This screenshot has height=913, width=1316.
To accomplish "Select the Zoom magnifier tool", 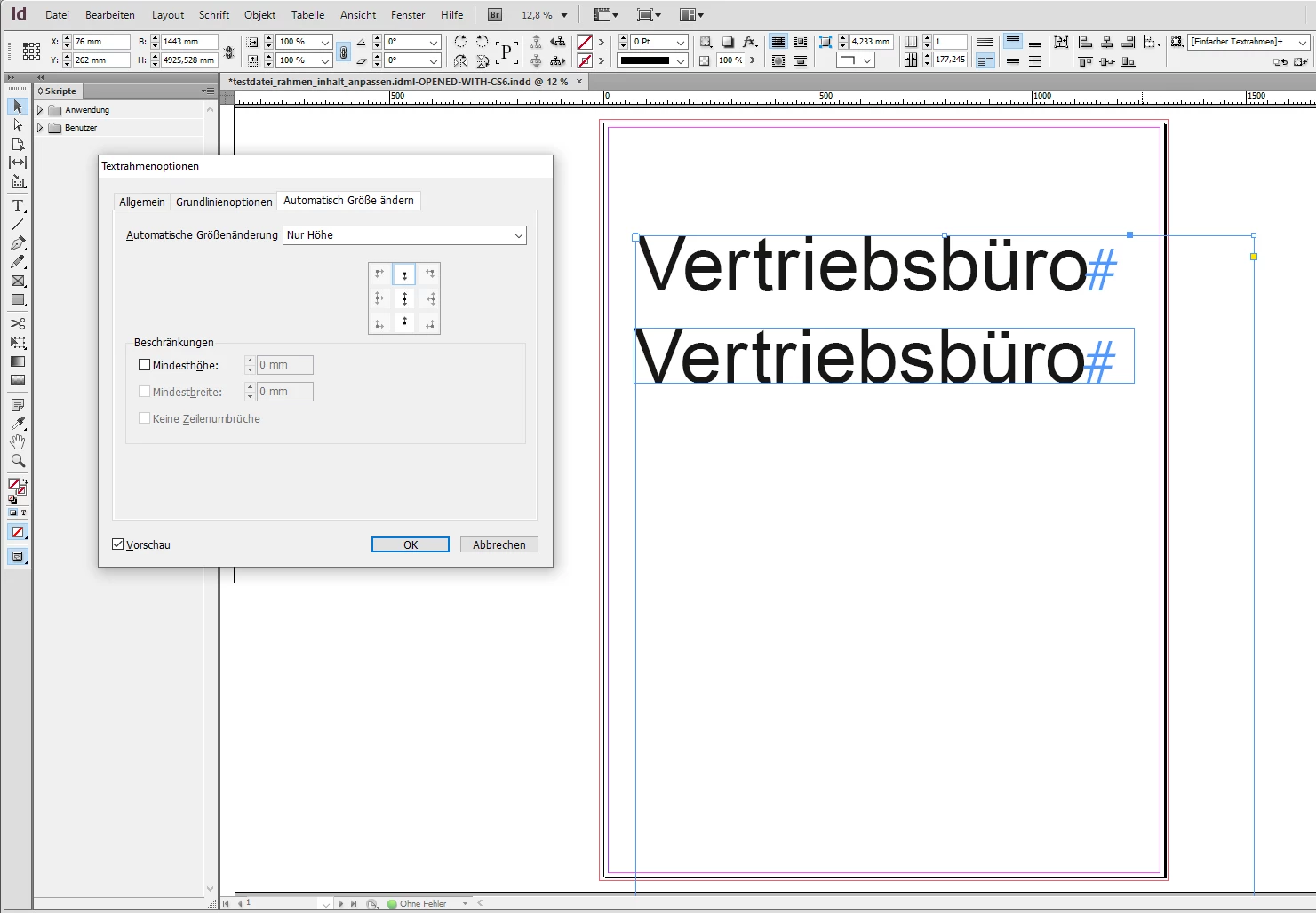I will click(18, 461).
